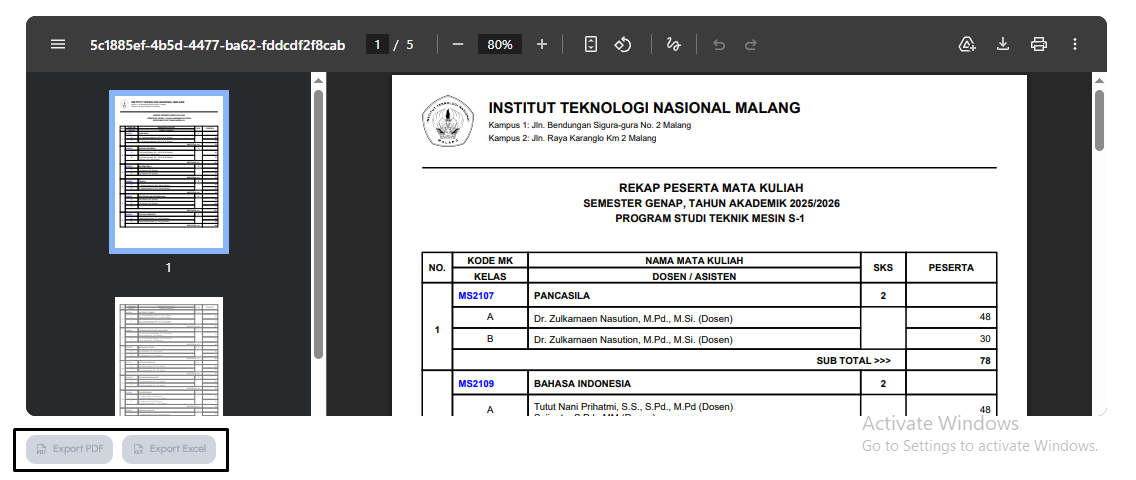This screenshot has width=1136, height=480.
Task: Click the Kampus 2 address line
Action: pos(572,138)
